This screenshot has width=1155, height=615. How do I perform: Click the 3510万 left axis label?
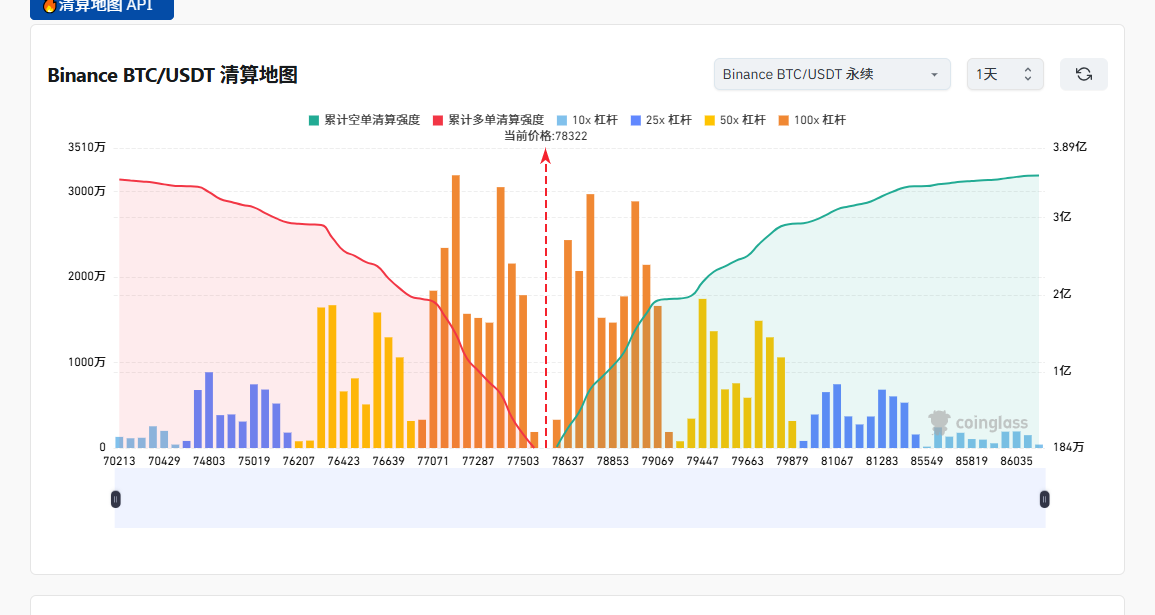pos(87,147)
